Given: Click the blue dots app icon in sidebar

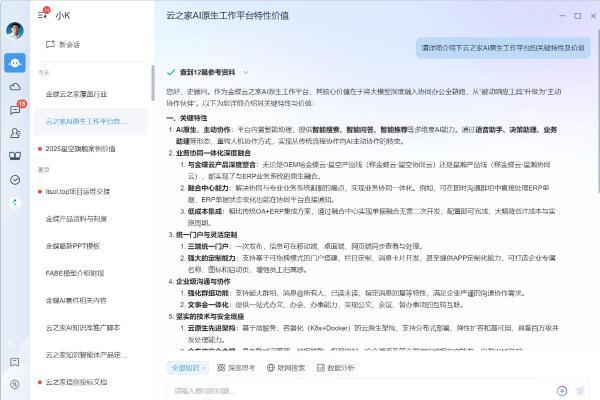Looking at the screenshot, I should pos(15,202).
